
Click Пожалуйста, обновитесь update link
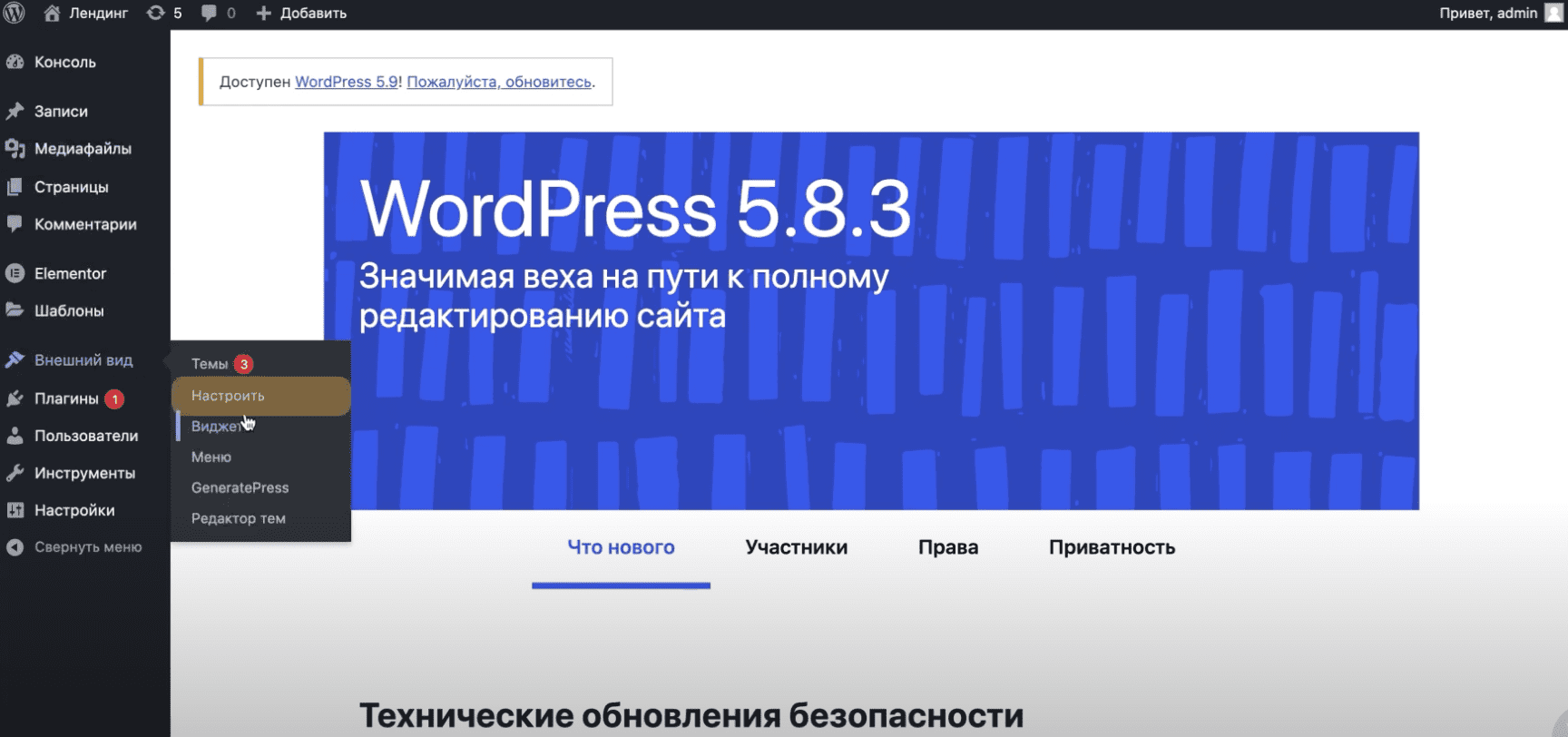[x=499, y=82]
